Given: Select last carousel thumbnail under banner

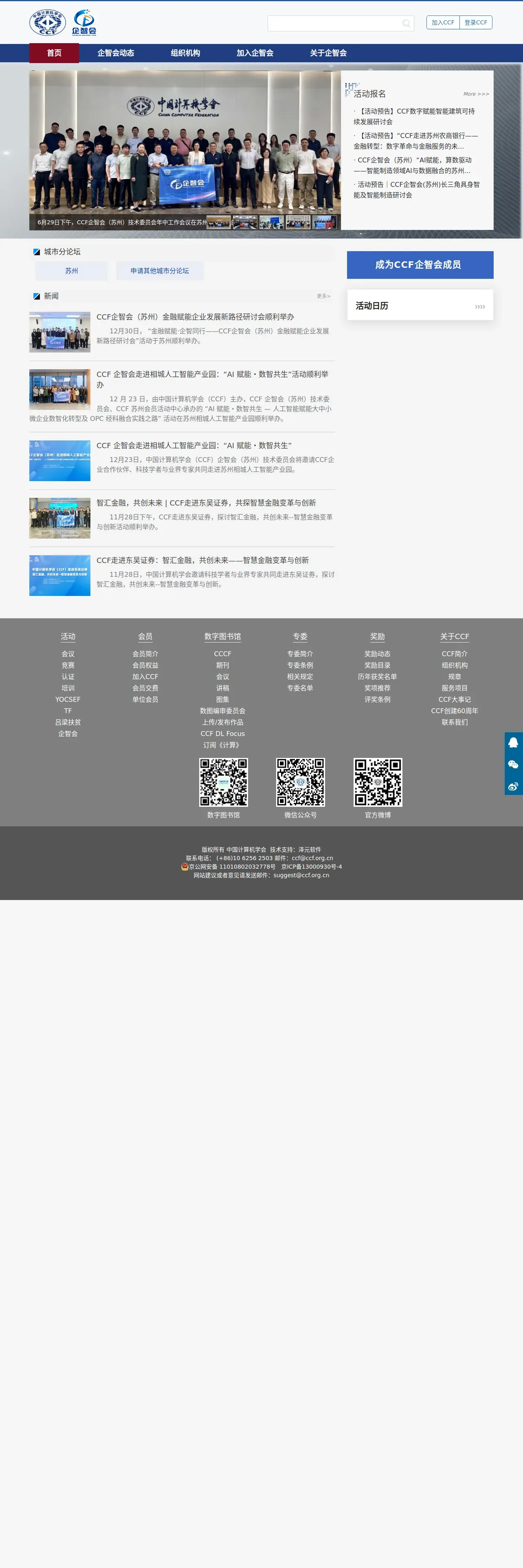Looking at the screenshot, I should coord(325,222).
